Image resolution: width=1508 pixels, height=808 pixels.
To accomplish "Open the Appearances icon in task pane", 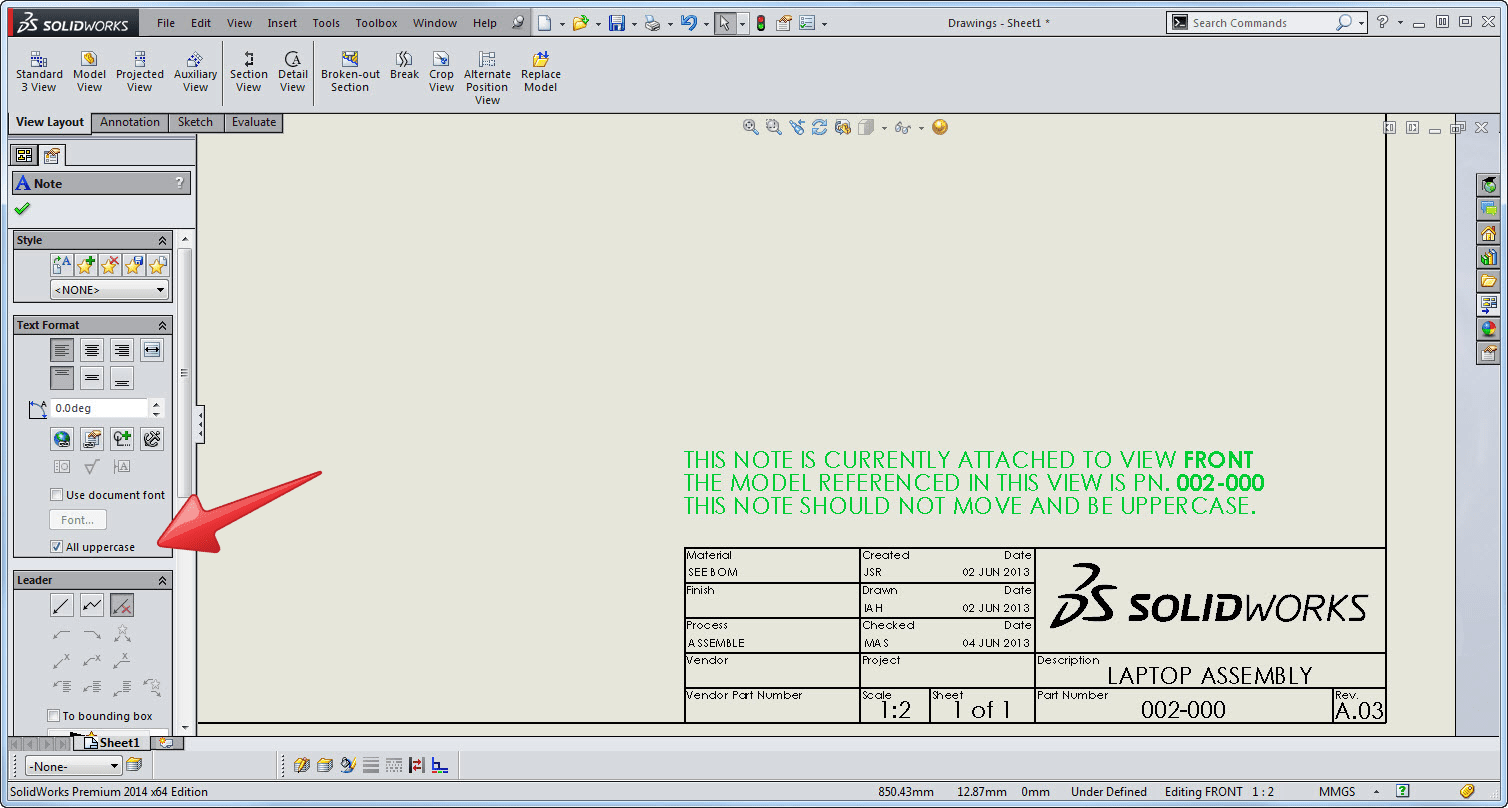I will pos(1489,328).
